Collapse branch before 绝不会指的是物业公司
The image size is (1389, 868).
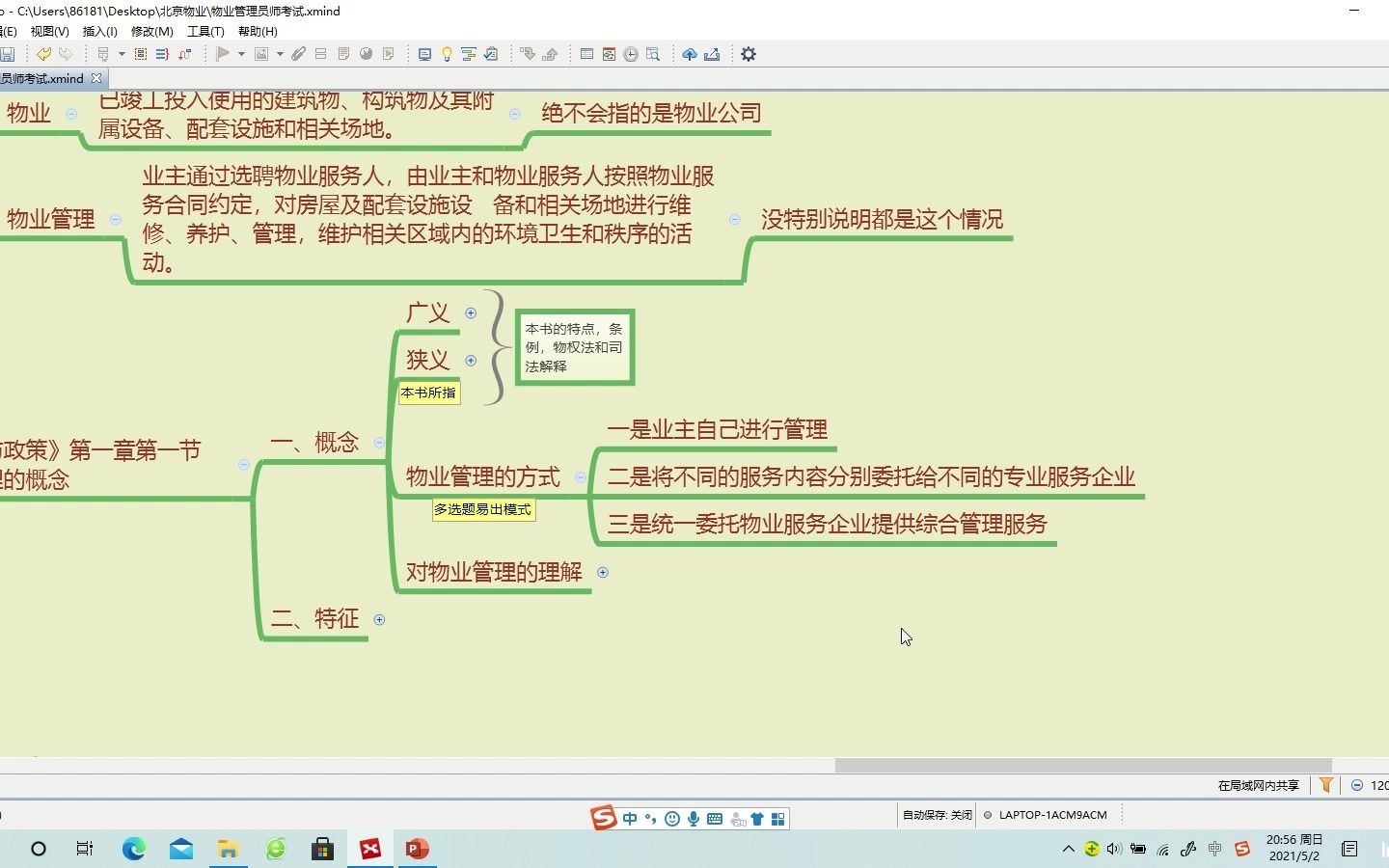pos(515,114)
